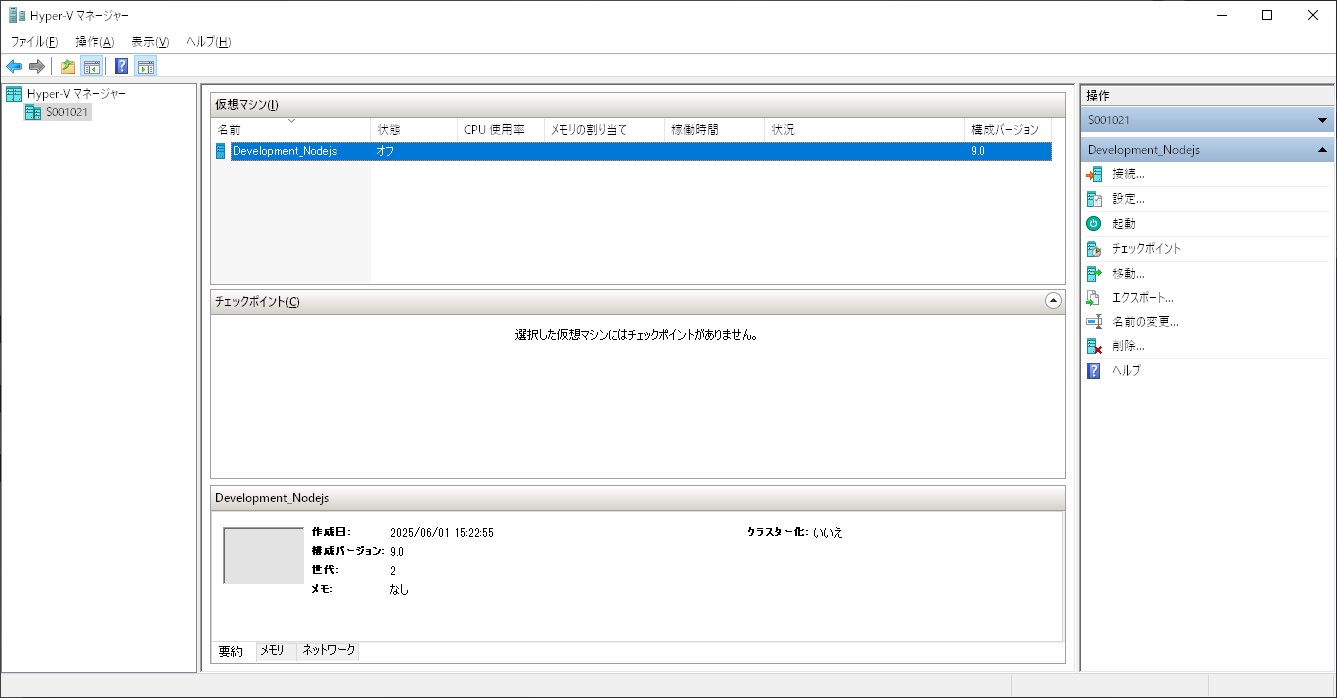This screenshot has height=698, width=1337.
Task: Select the S001021 server tree node
Action: pos(67,112)
